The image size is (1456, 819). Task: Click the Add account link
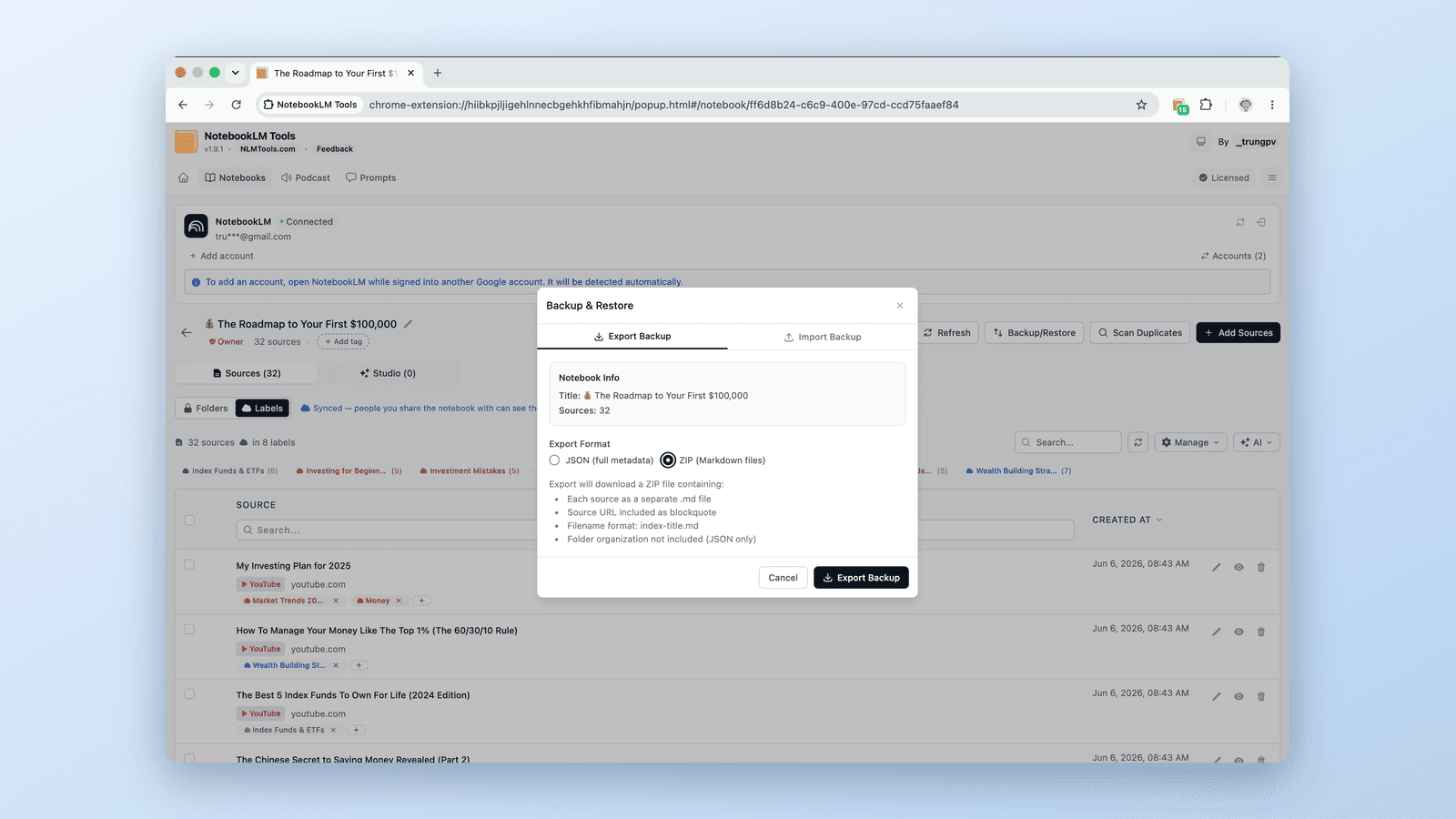point(222,257)
